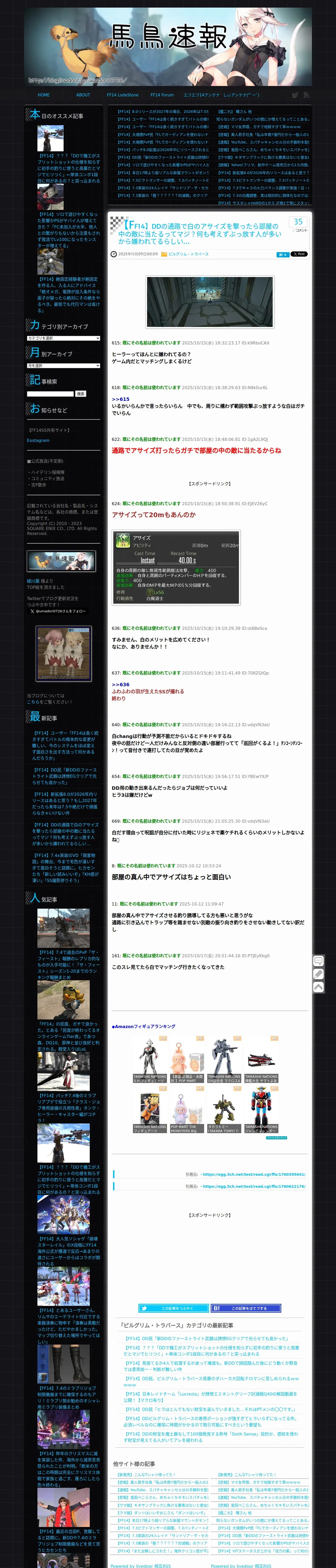This screenshot has width=336, height=1568.
Task: Open top feed link 7.3ピクトマンサーの調整
Action: point(163,180)
